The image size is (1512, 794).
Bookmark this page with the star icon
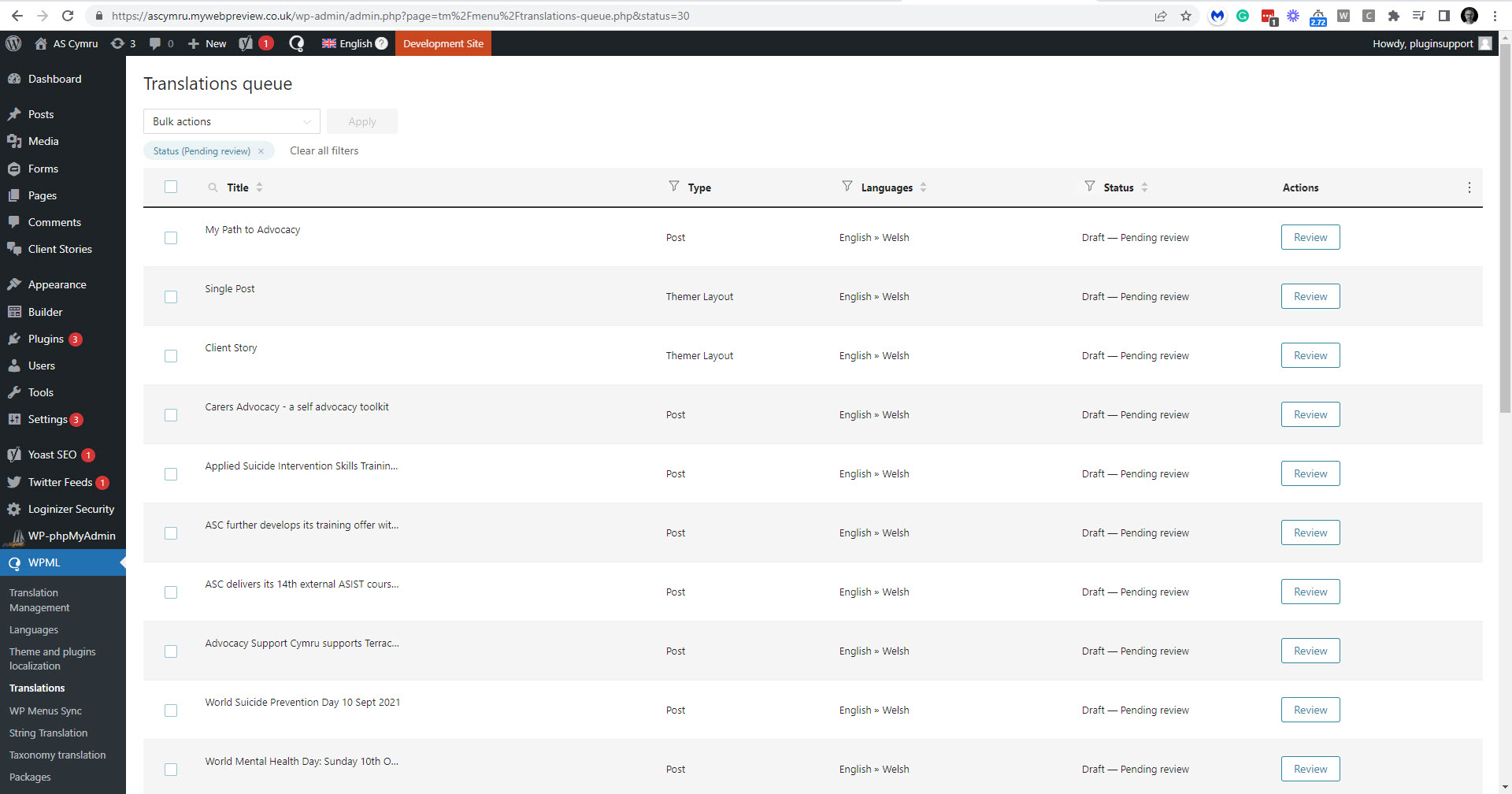tap(1186, 16)
